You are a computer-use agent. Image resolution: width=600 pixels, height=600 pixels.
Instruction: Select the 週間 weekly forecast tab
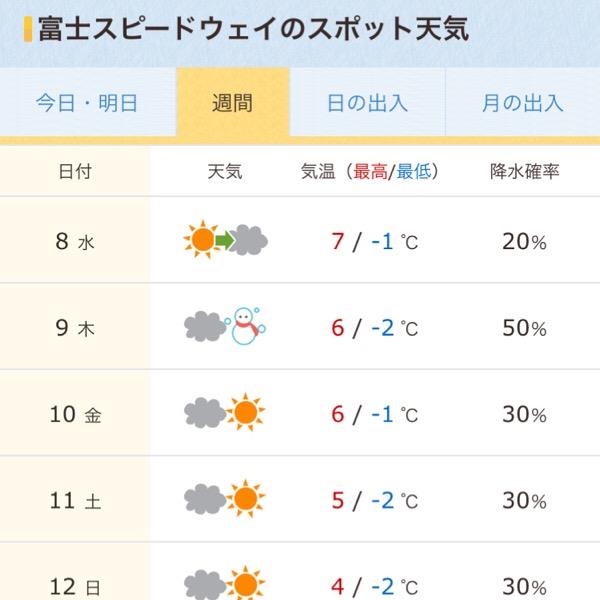click(x=233, y=103)
